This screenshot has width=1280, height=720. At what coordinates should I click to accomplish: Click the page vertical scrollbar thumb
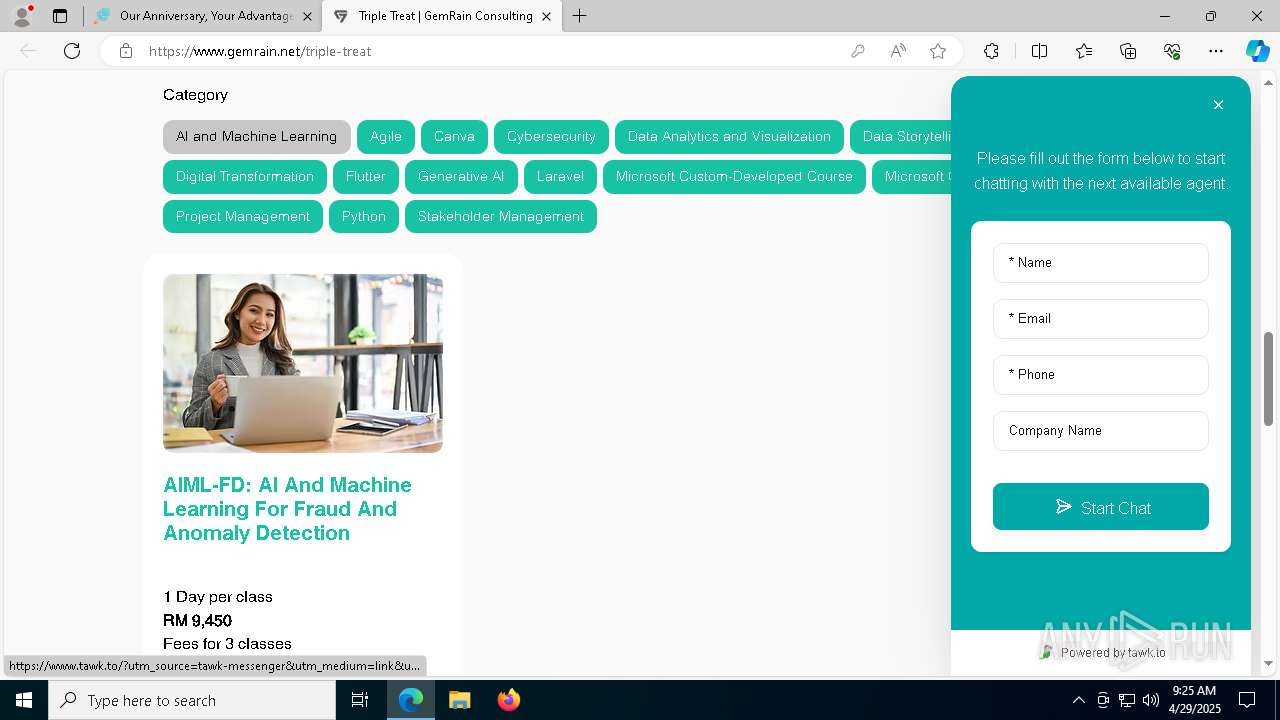pyautogui.click(x=1269, y=380)
